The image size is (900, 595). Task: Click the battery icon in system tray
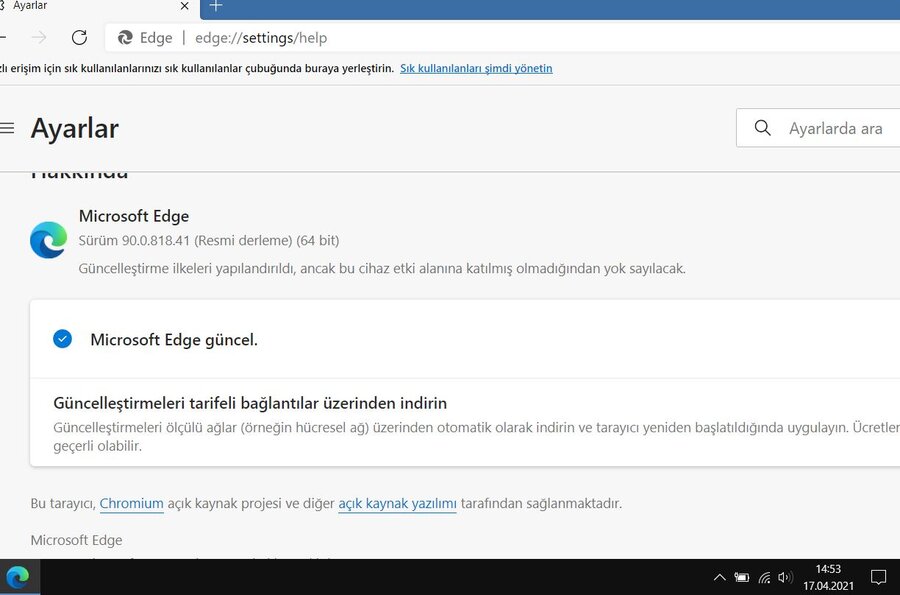tap(742, 577)
